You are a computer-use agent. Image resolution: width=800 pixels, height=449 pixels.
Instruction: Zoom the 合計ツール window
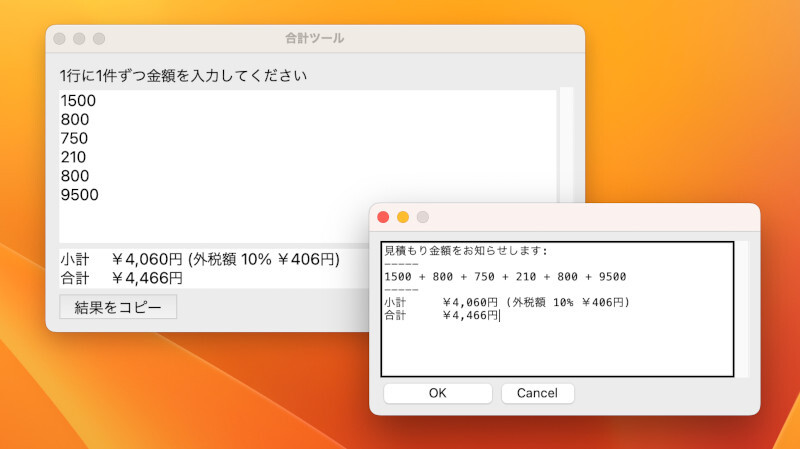click(x=99, y=39)
